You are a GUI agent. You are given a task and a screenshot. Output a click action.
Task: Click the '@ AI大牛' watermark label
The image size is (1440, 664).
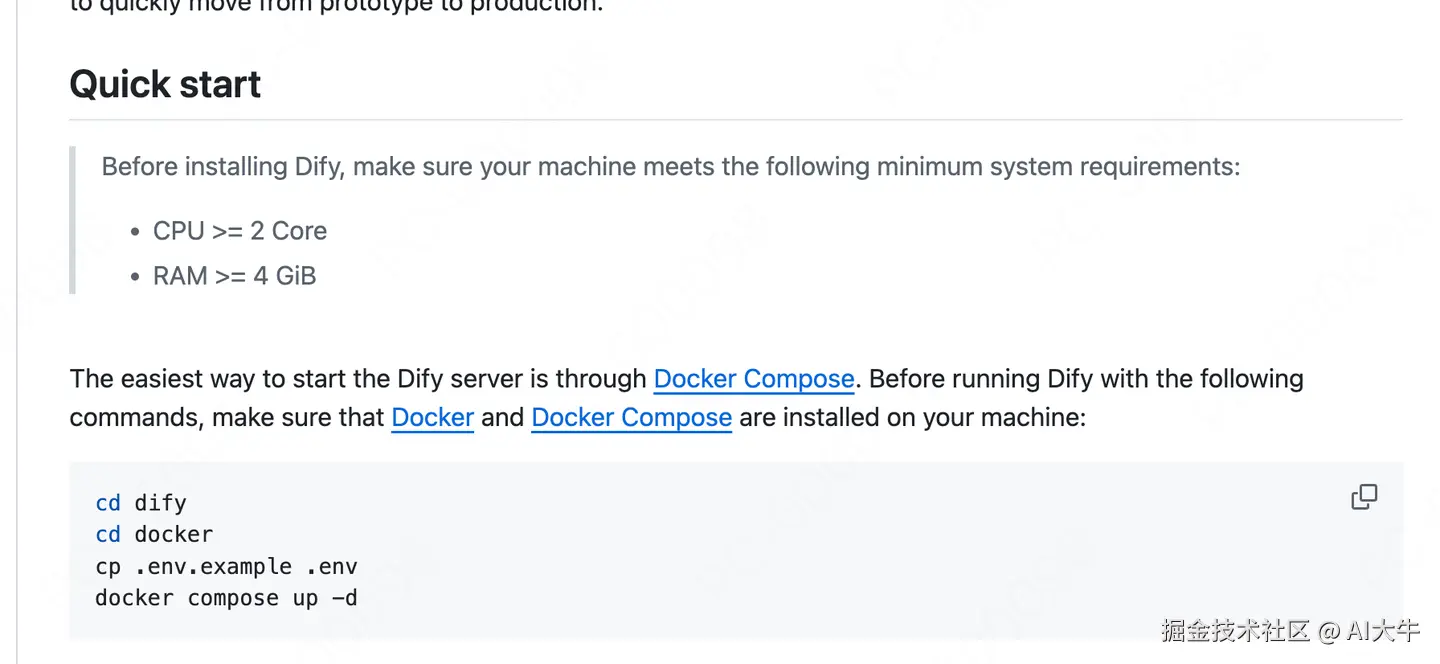(1370, 630)
